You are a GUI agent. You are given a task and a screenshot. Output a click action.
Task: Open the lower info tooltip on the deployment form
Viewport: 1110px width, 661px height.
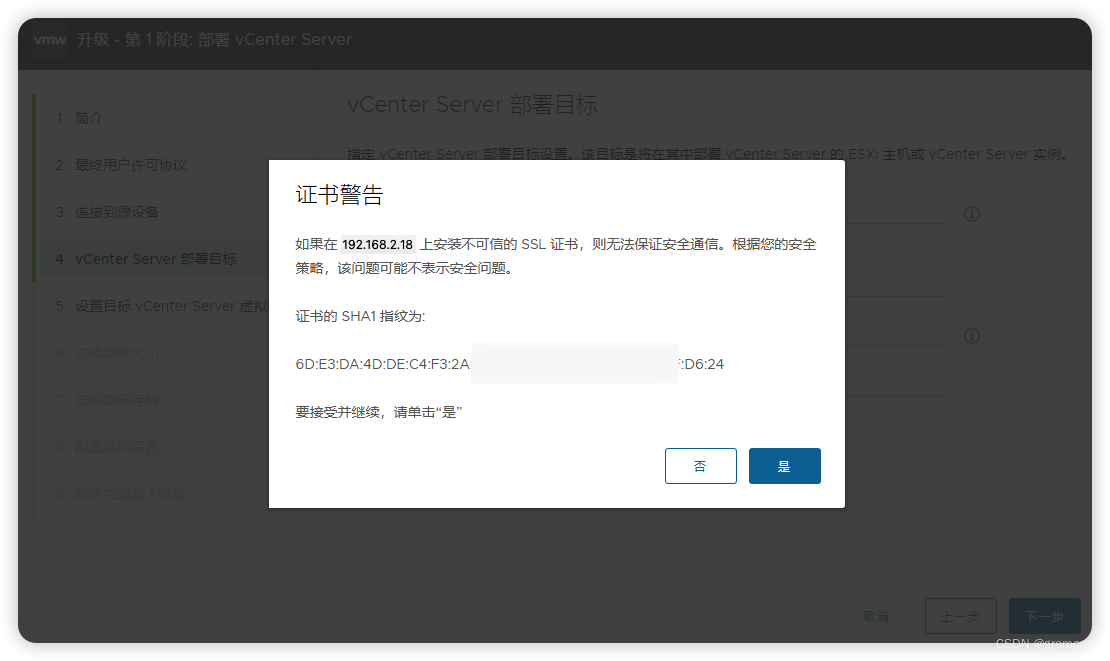pyautogui.click(x=971, y=336)
